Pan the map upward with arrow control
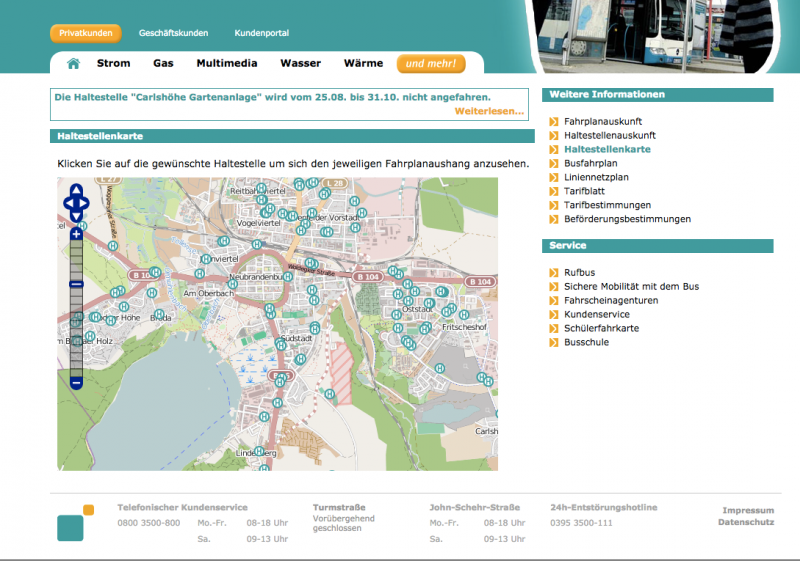The image size is (800, 561). point(76,190)
